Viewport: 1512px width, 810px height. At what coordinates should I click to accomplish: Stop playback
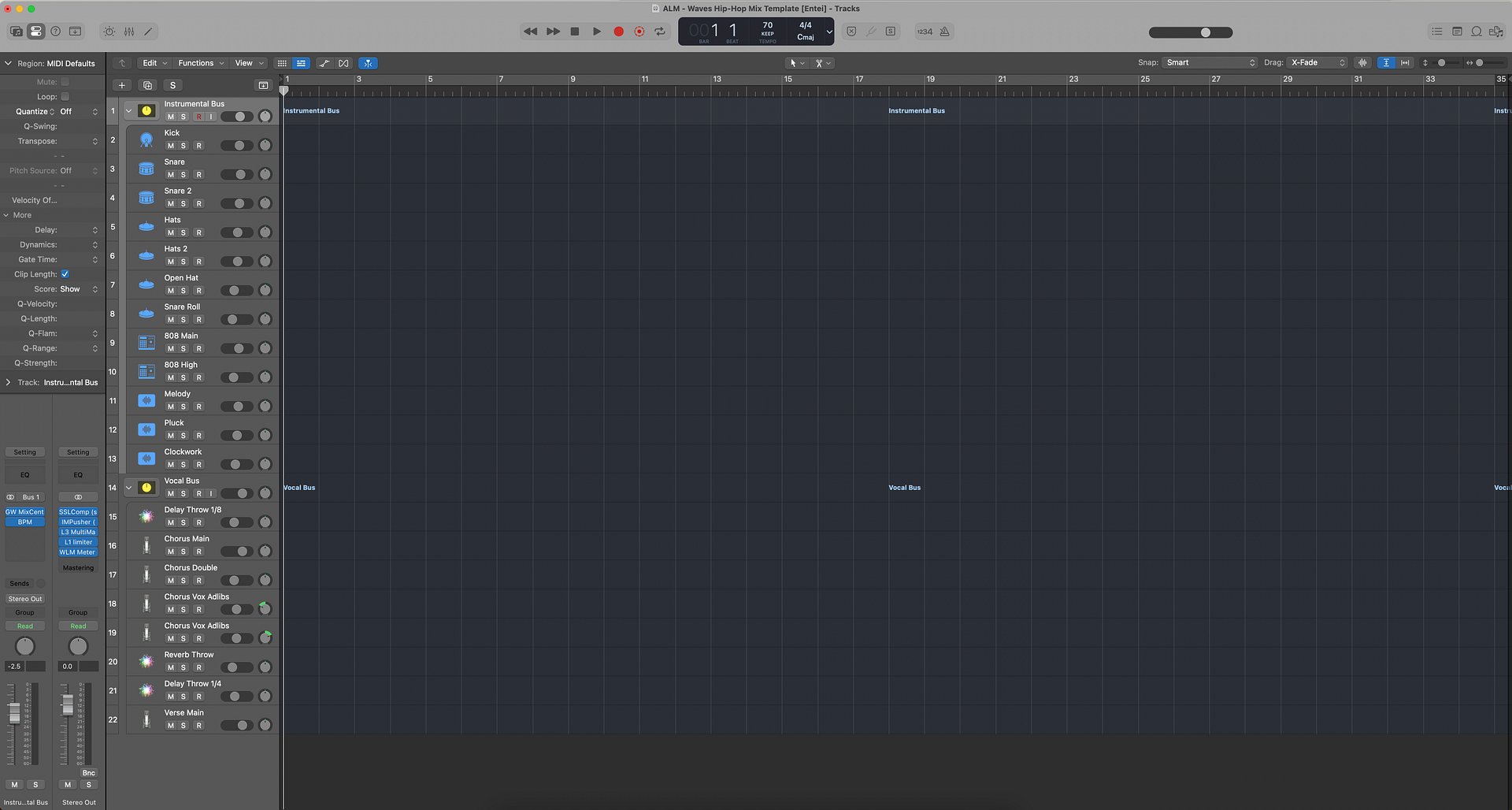(575, 32)
